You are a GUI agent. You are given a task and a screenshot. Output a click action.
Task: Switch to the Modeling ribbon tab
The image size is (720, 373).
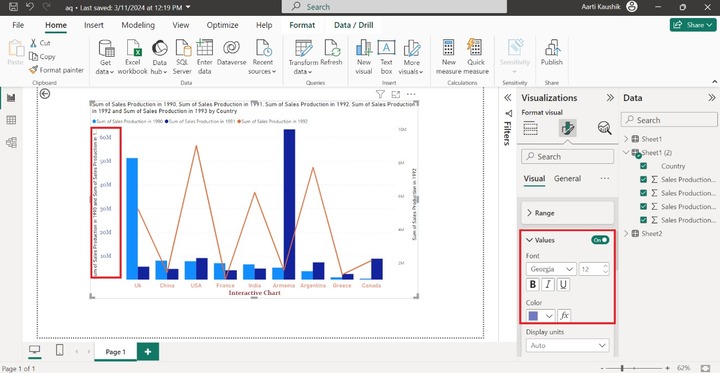pos(138,25)
